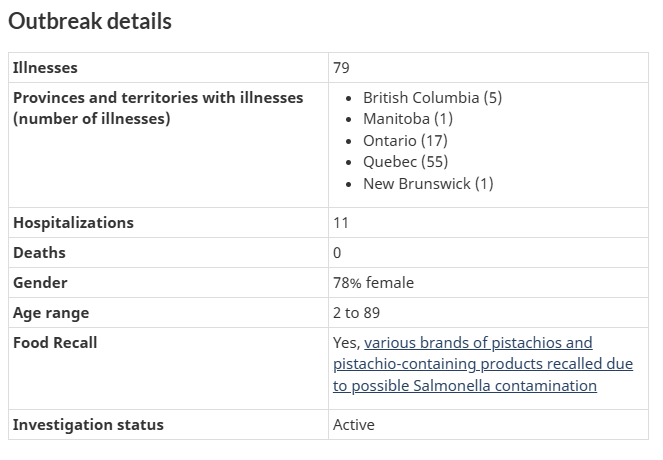Click the Deaths row label
This screenshot has height=460, width=663.
click(x=39, y=253)
